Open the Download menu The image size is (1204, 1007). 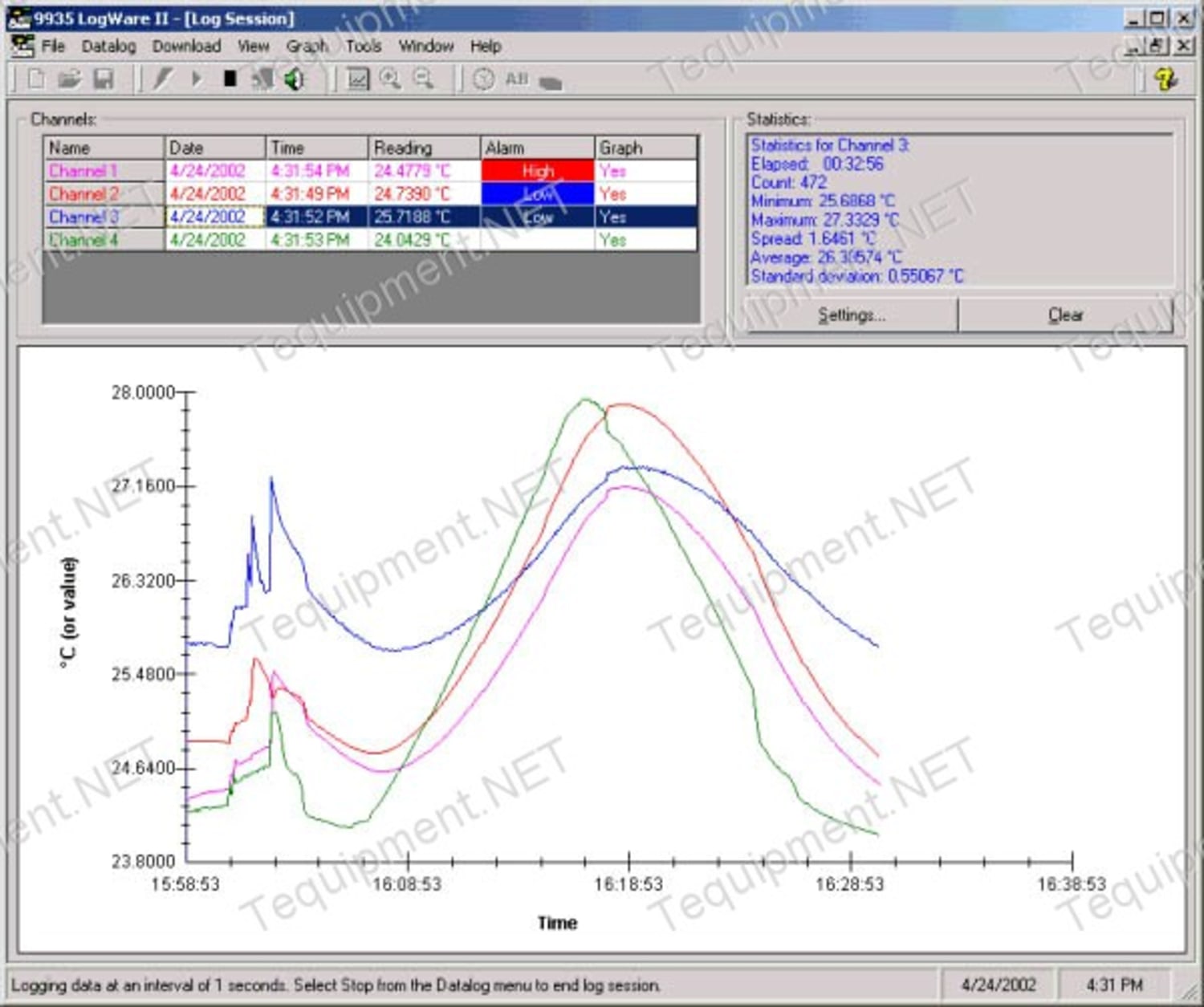[186, 47]
